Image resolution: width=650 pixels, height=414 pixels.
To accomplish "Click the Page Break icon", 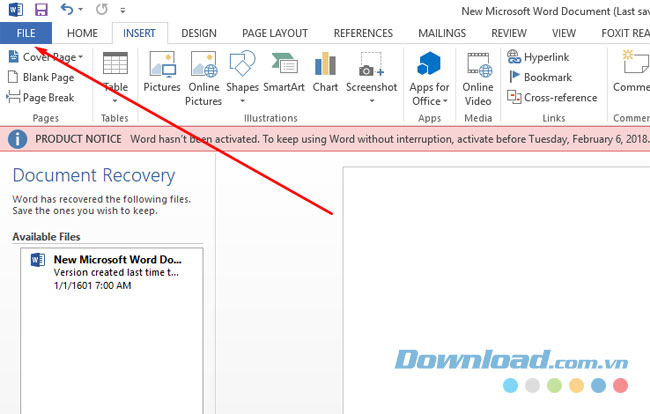I will pos(40,97).
